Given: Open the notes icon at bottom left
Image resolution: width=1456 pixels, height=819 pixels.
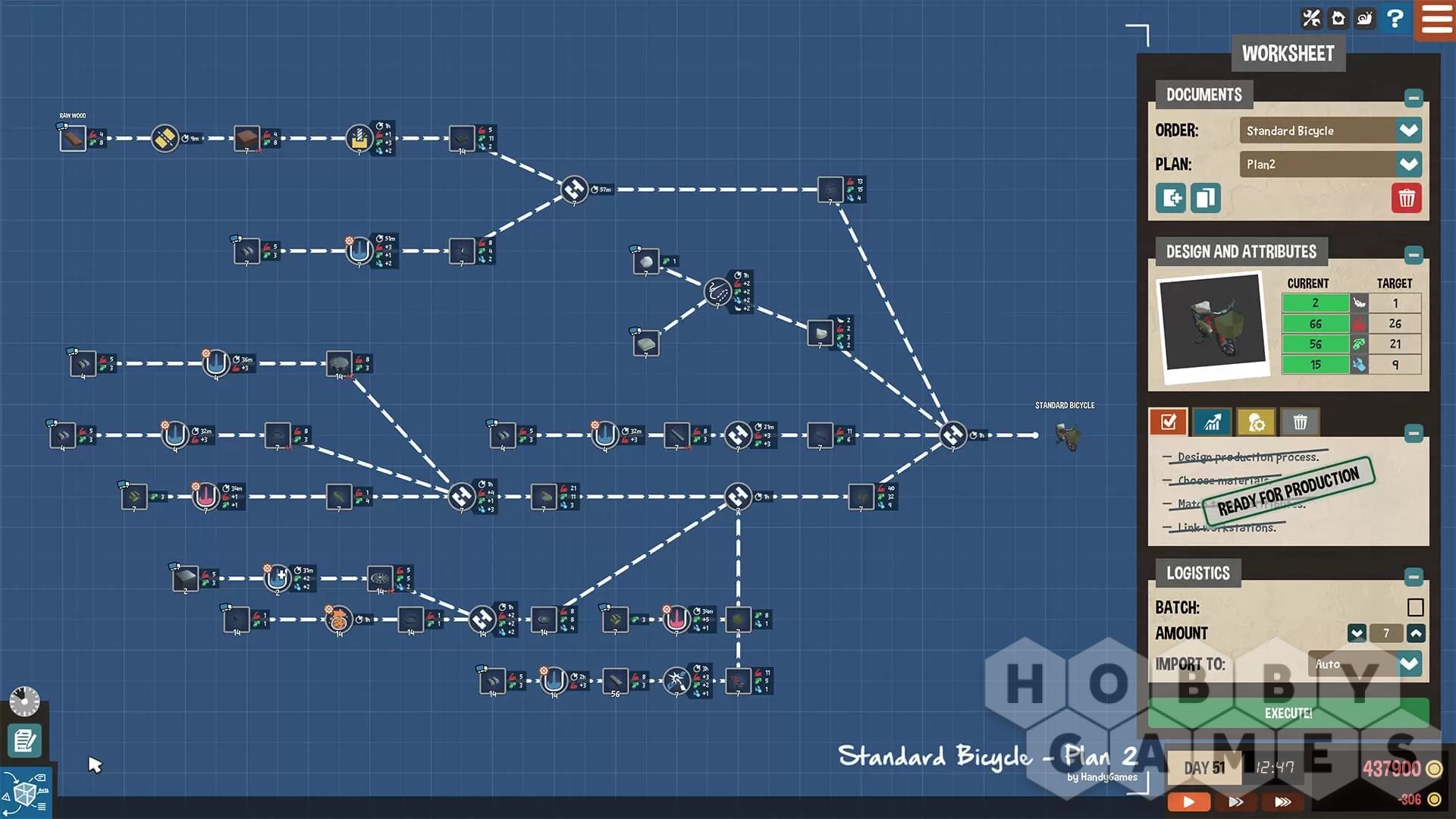Looking at the screenshot, I should pos(24,740).
